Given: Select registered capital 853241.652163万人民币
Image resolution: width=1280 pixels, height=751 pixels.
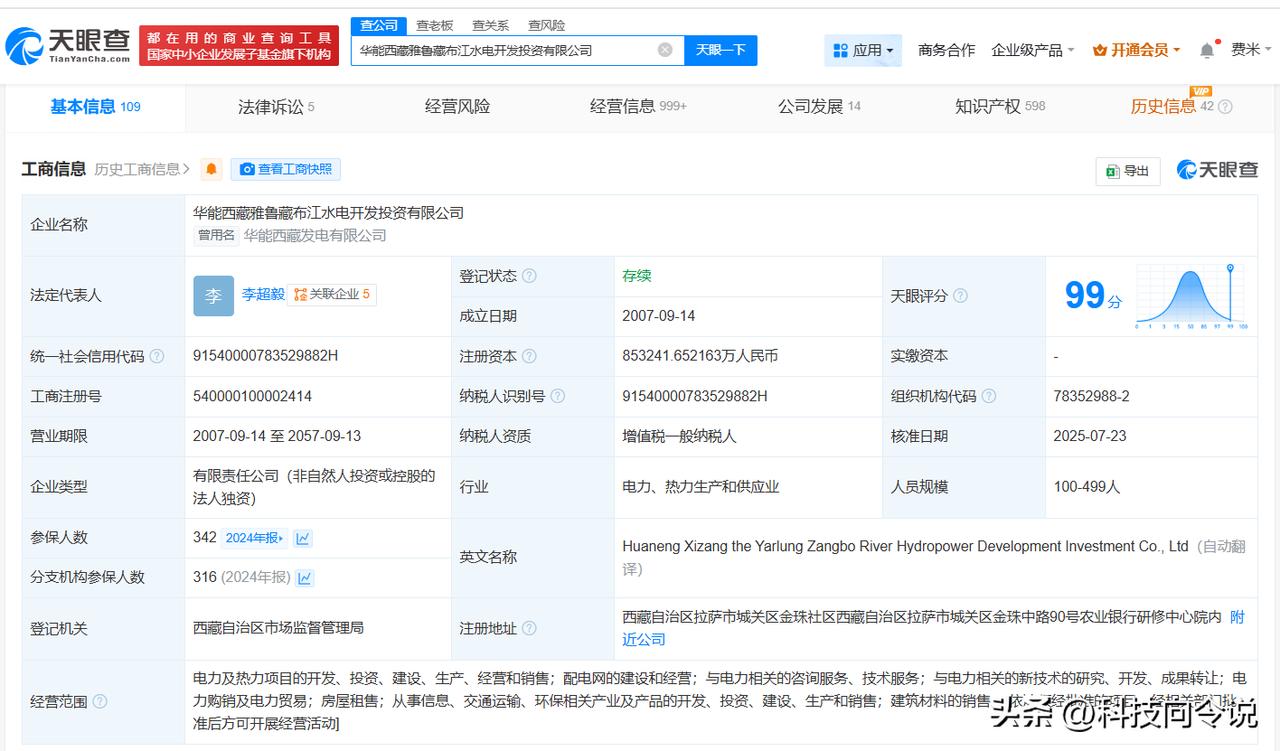Looking at the screenshot, I should click(700, 356).
